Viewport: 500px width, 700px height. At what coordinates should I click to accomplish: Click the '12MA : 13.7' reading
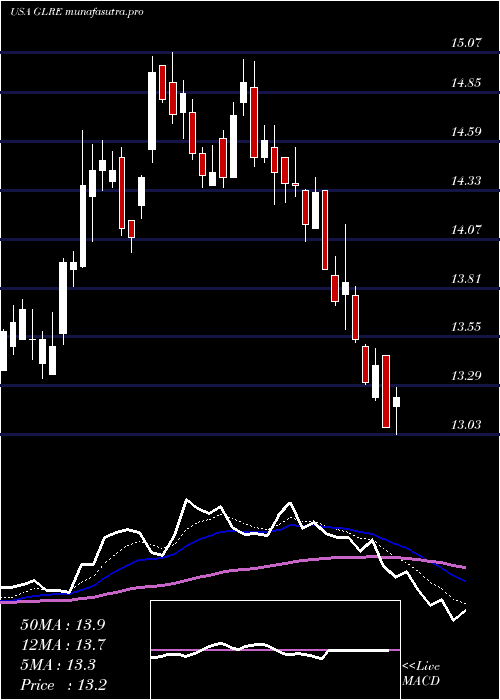[x=63, y=645]
